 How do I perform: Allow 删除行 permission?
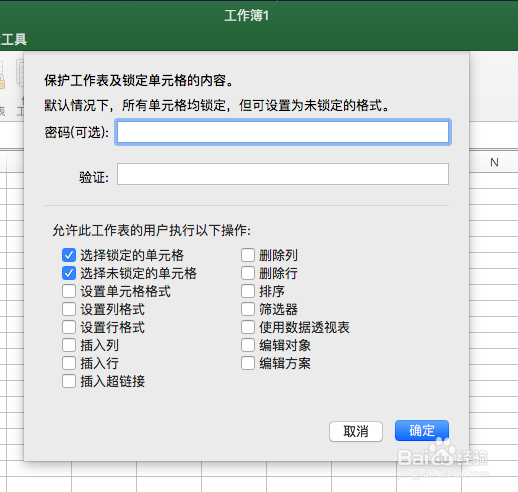pyautogui.click(x=248, y=273)
